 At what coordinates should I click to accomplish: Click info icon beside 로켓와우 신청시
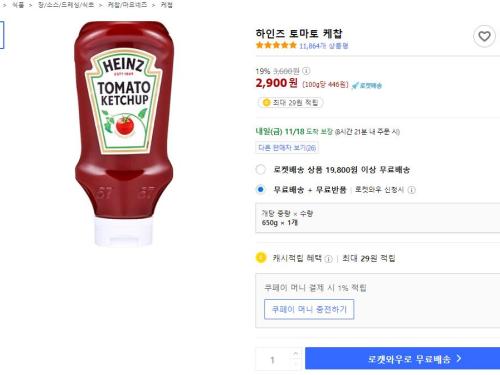coord(412,190)
